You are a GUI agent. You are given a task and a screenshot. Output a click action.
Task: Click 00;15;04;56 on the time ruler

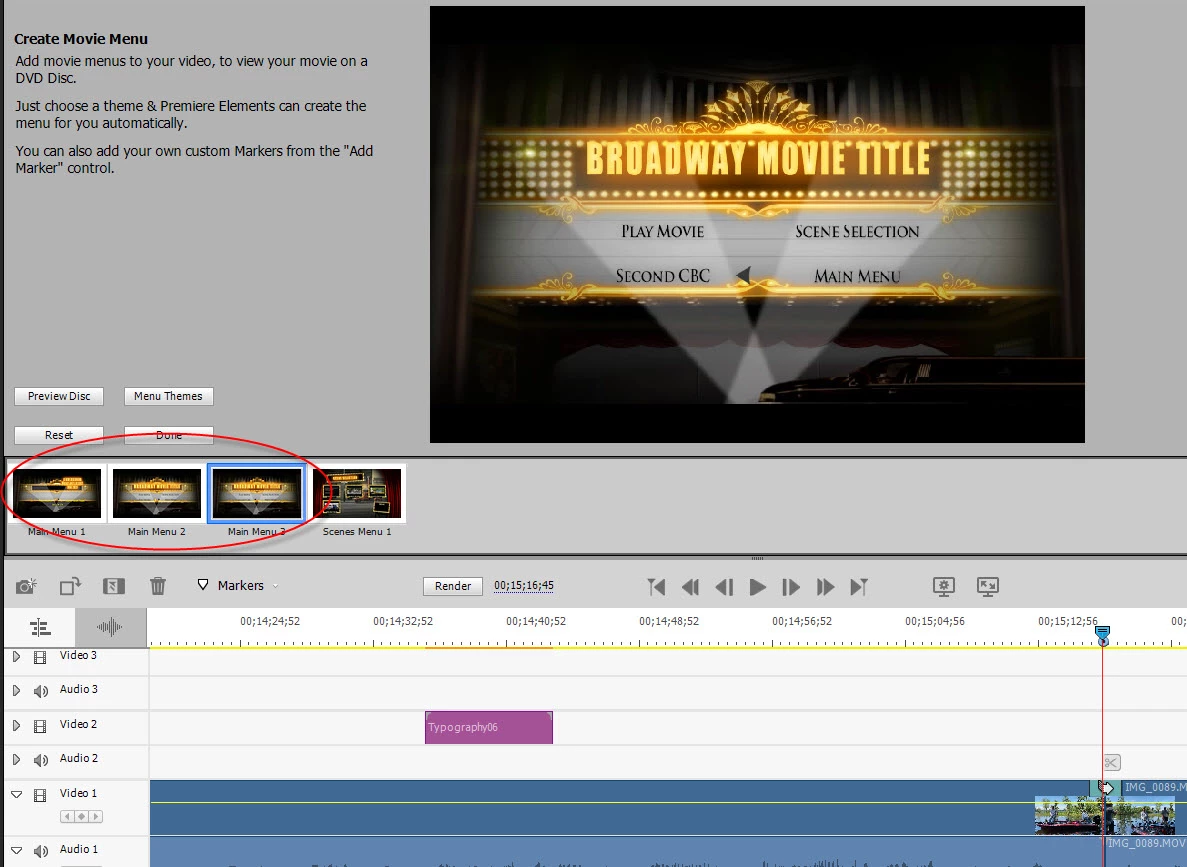(935, 621)
